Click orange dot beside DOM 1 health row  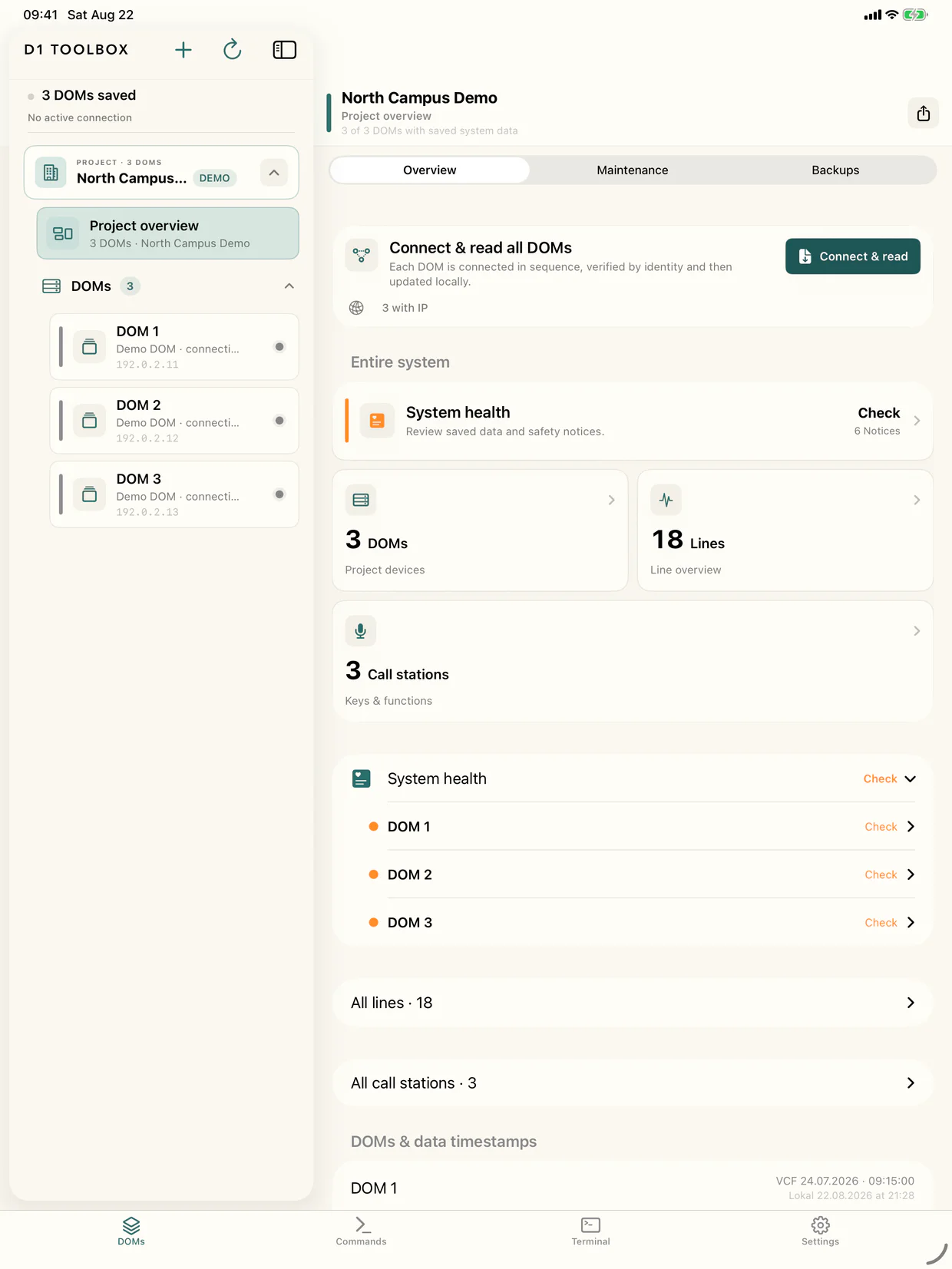pos(373,827)
